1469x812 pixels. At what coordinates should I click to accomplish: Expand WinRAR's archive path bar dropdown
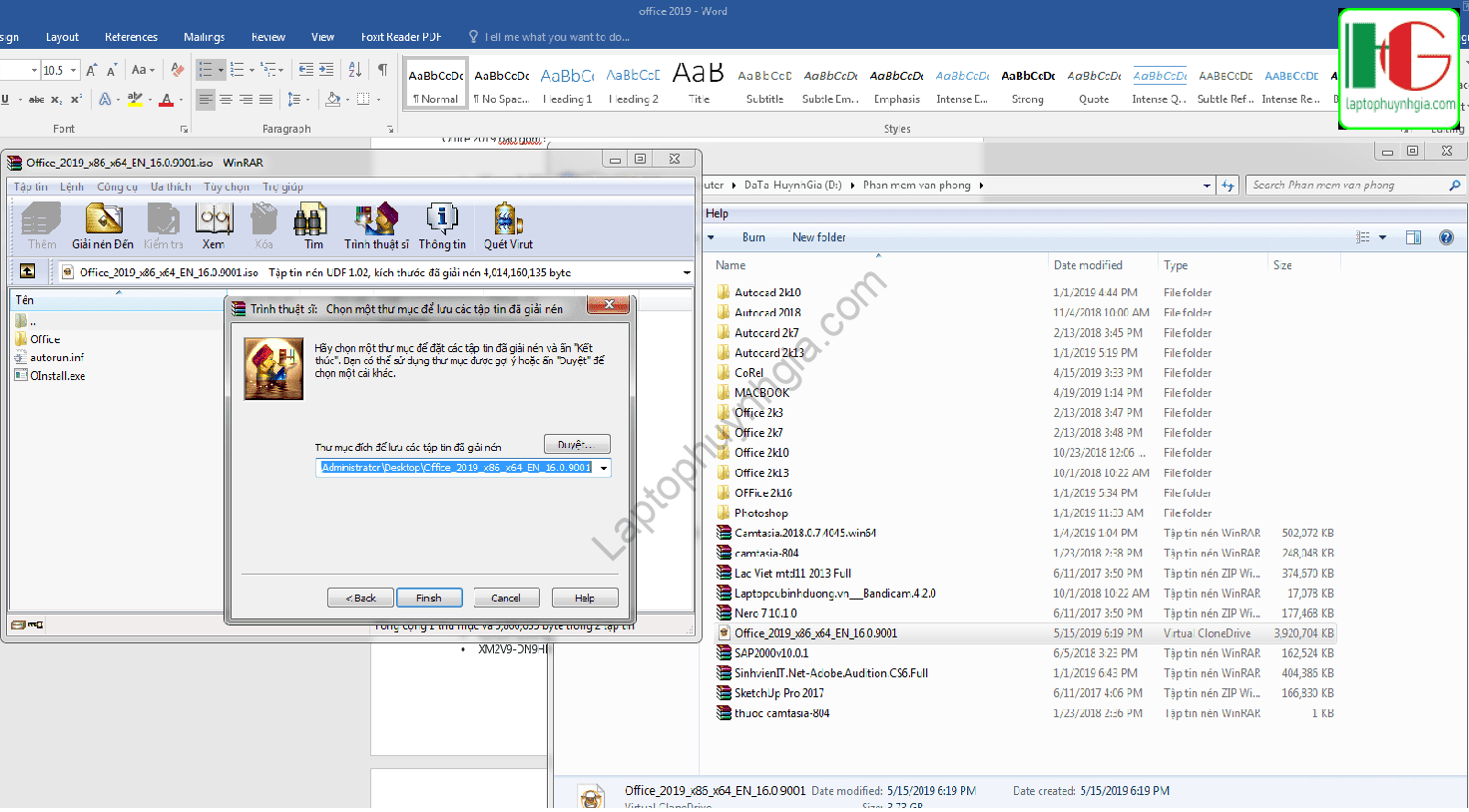click(x=687, y=272)
